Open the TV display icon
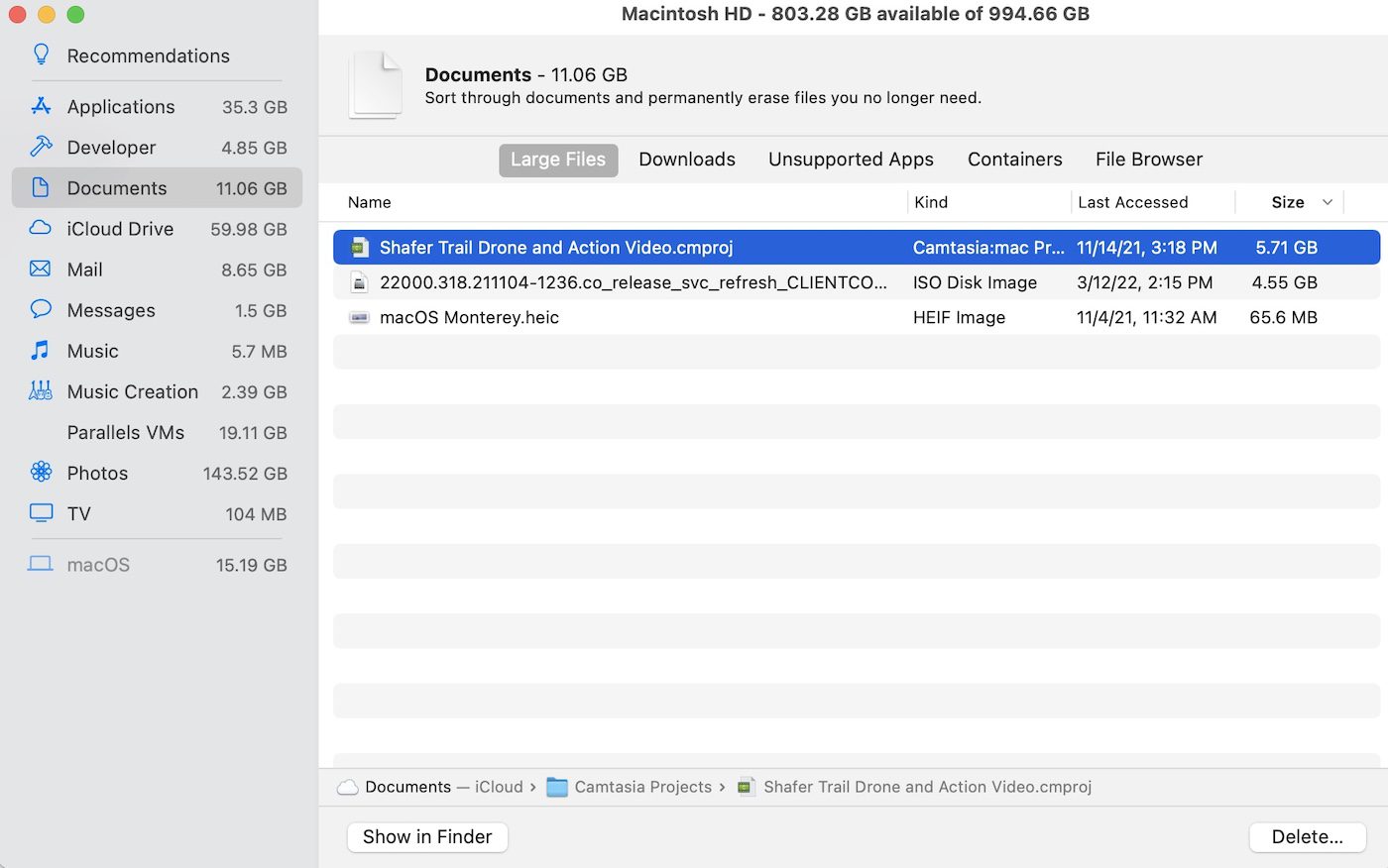This screenshot has height=868, width=1388. pos(41,513)
